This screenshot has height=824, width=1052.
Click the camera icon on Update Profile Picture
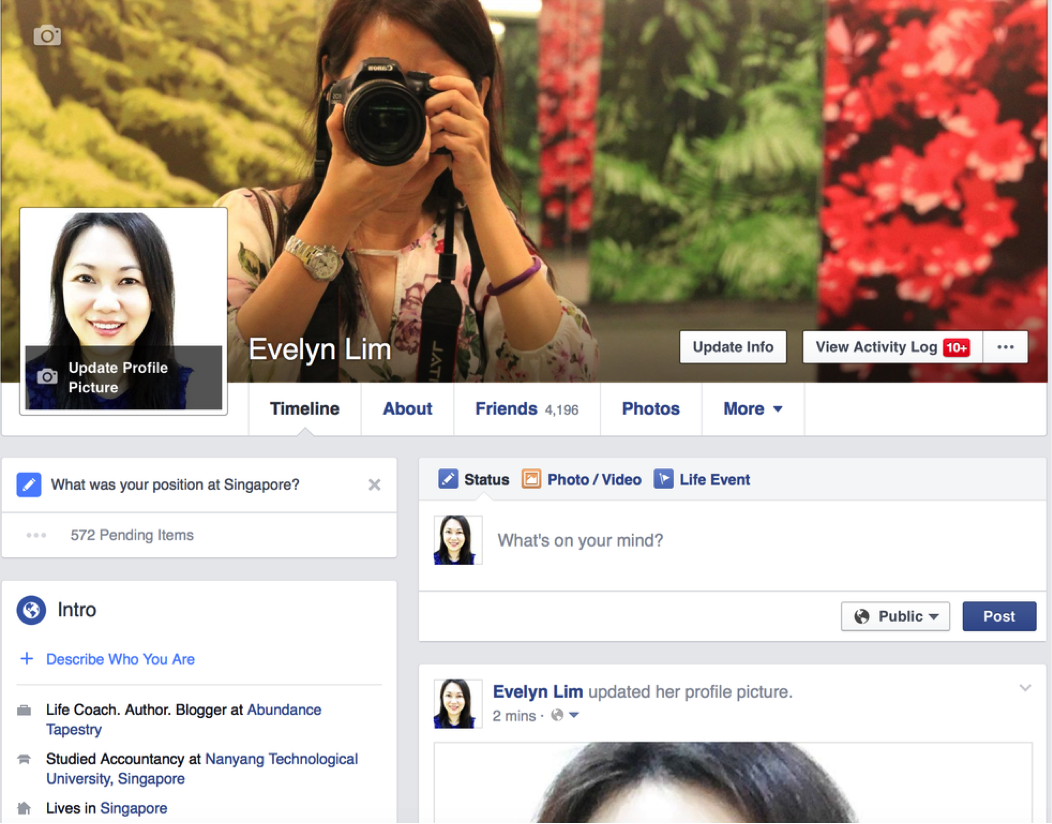tap(47, 376)
